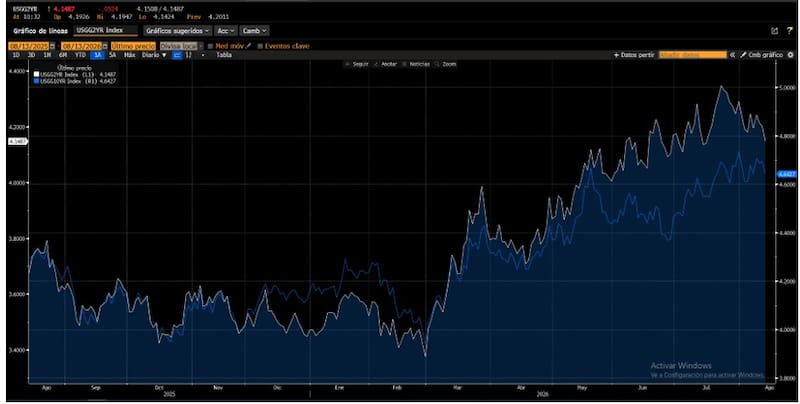Edit moving average pencil icon
Viewport: 800px width, 404px height.
click(x=249, y=46)
